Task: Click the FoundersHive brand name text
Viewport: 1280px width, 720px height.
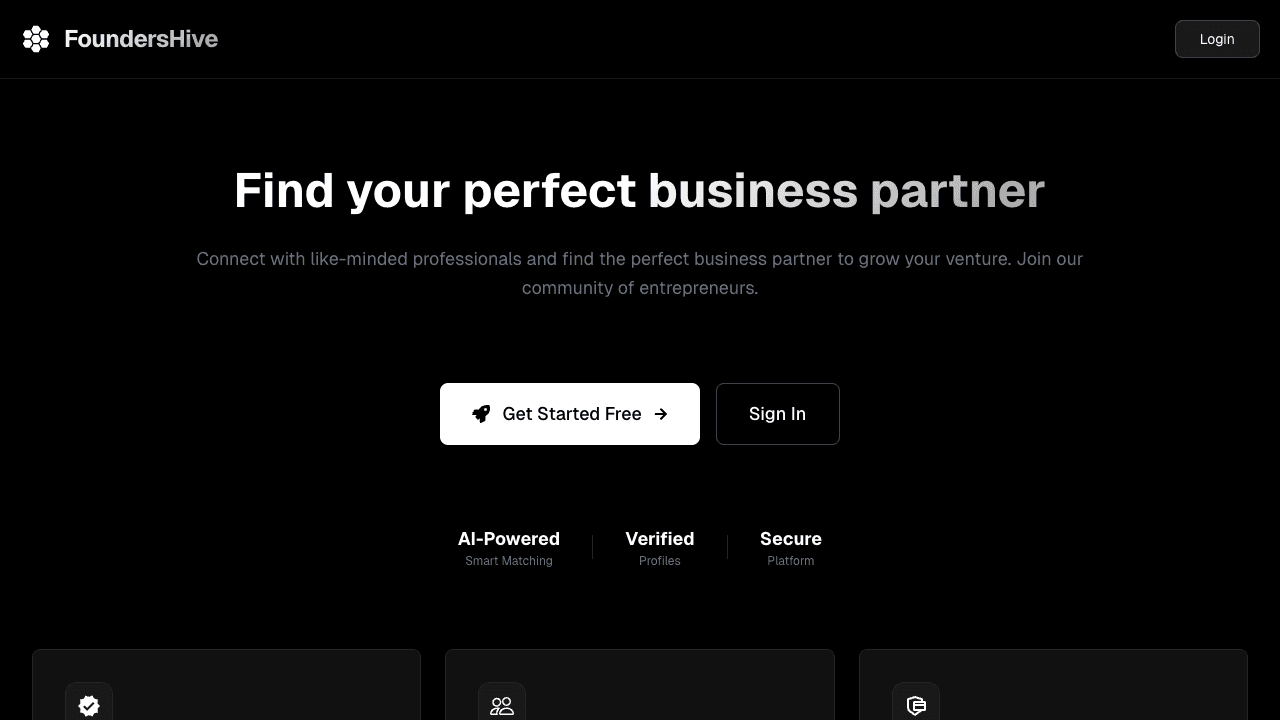Action: point(141,39)
